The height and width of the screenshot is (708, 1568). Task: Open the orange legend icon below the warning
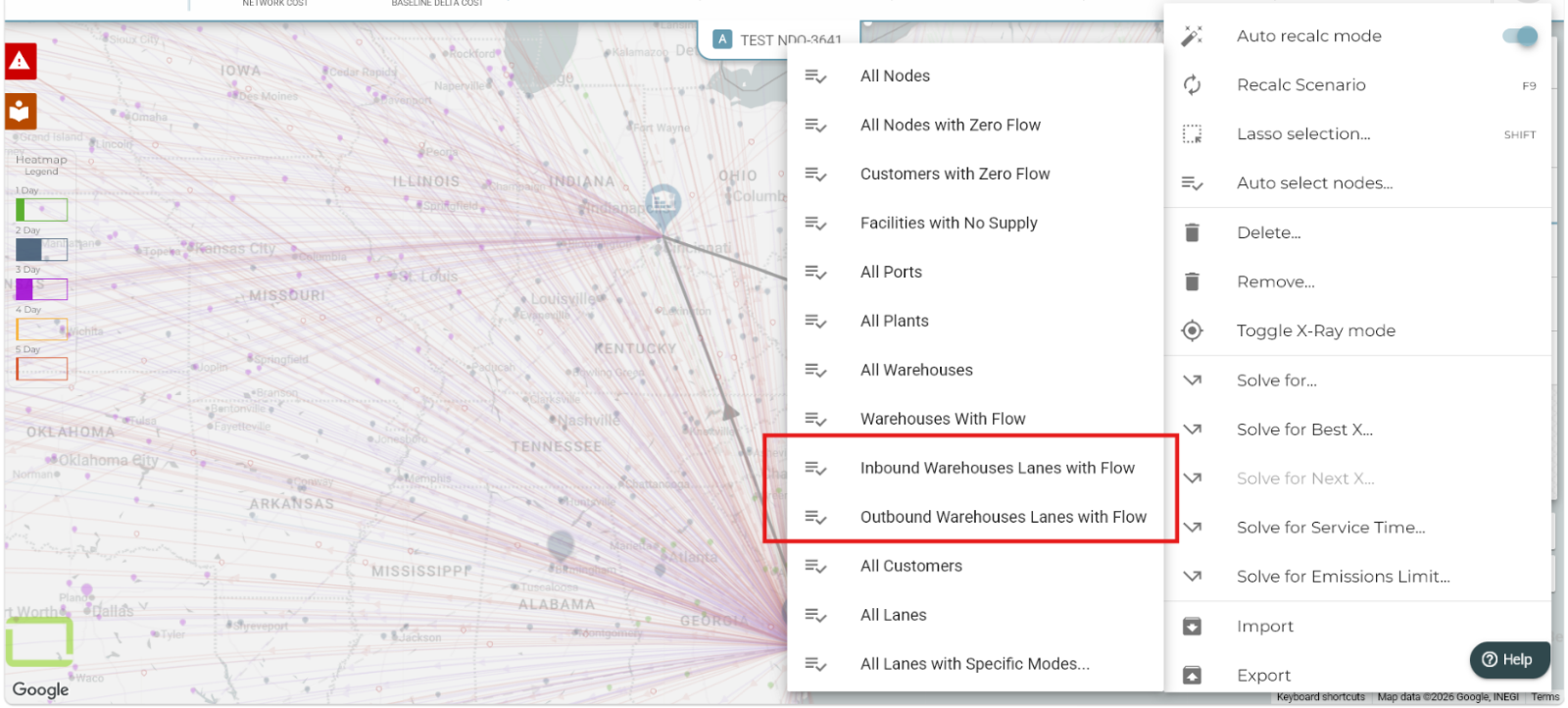tap(21, 112)
